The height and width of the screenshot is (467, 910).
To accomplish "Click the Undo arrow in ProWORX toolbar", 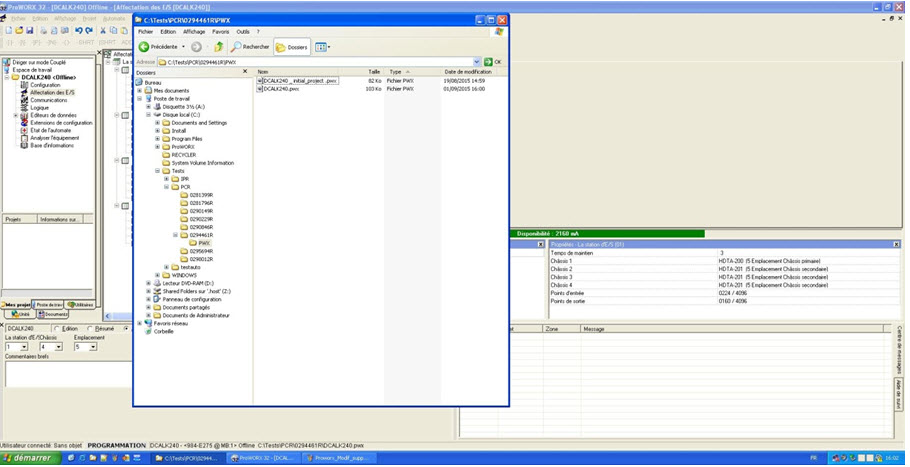I will pos(79,31).
